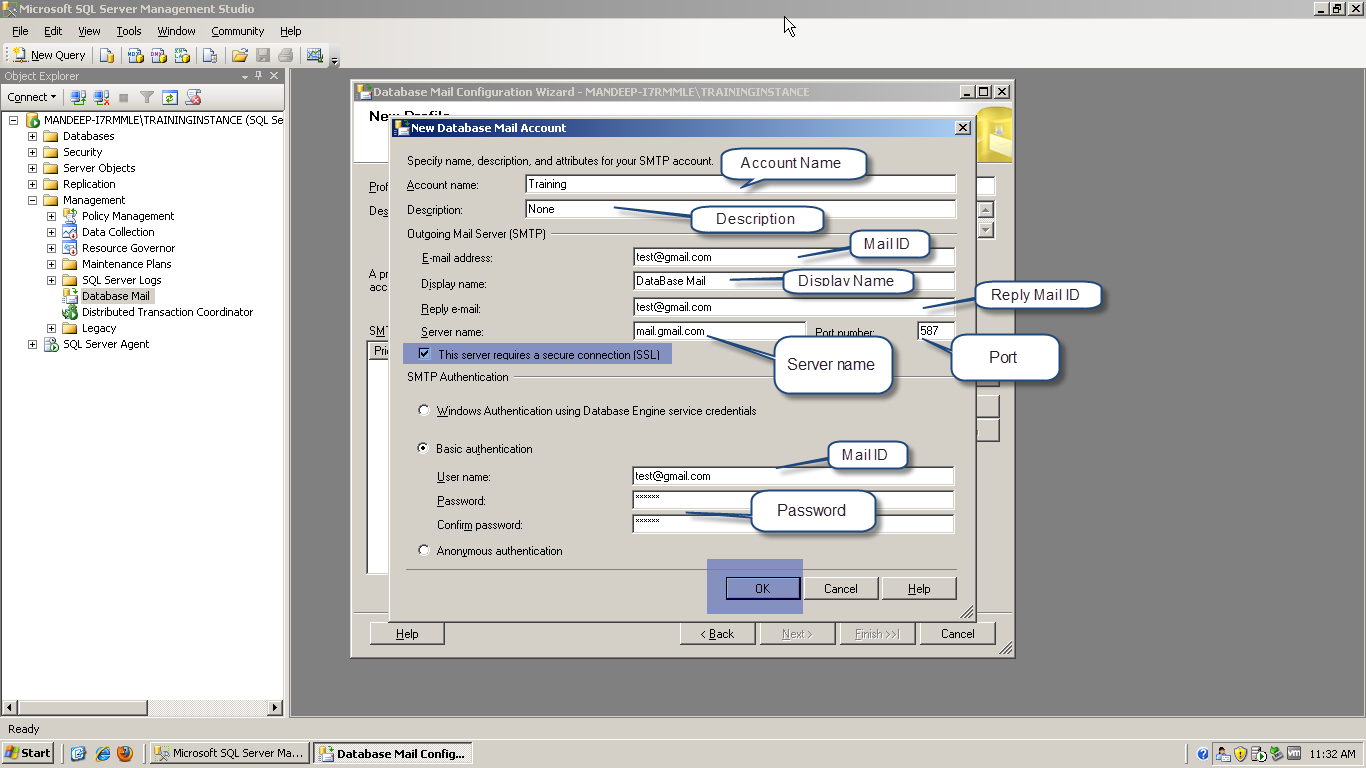The width and height of the screenshot is (1366, 768).
Task: Click the Windows Start button
Action: pyautogui.click(x=28, y=753)
